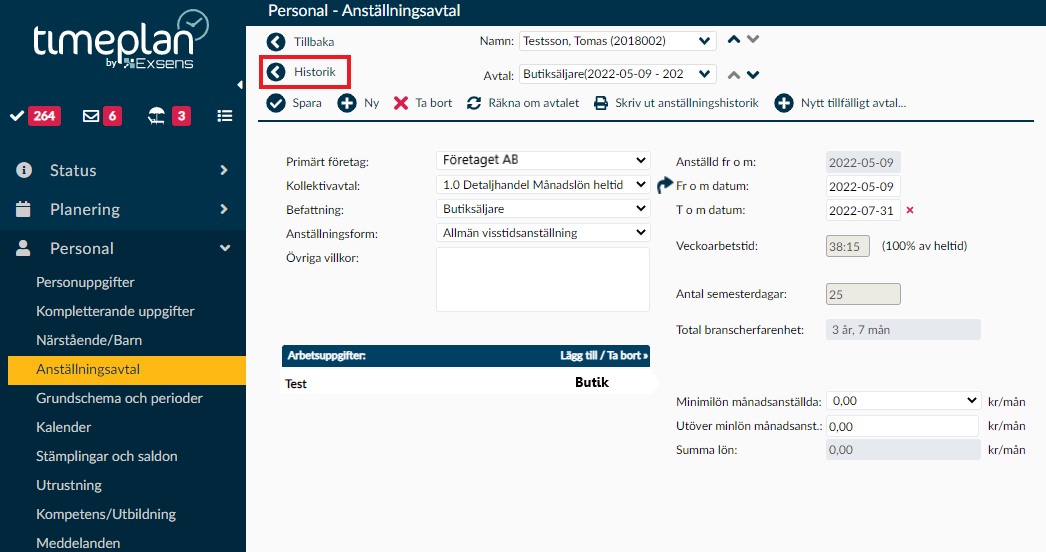This screenshot has height=552, width=1046.
Task: Click the Tillbaka back arrow icon
Action: (x=276, y=42)
